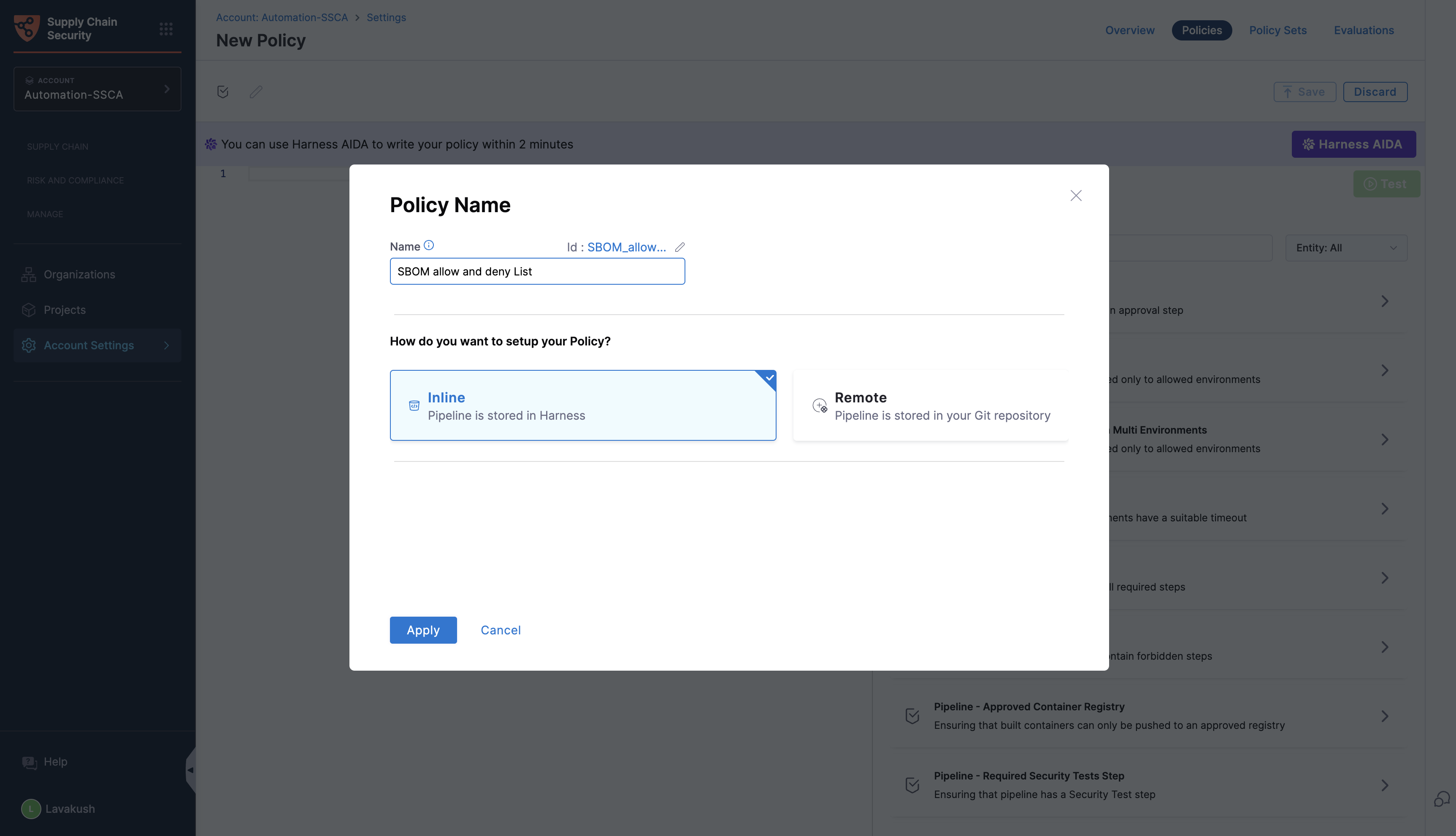Viewport: 1456px width, 836px height.
Task: Click the Supply Chain Security shield logo
Action: (25, 28)
